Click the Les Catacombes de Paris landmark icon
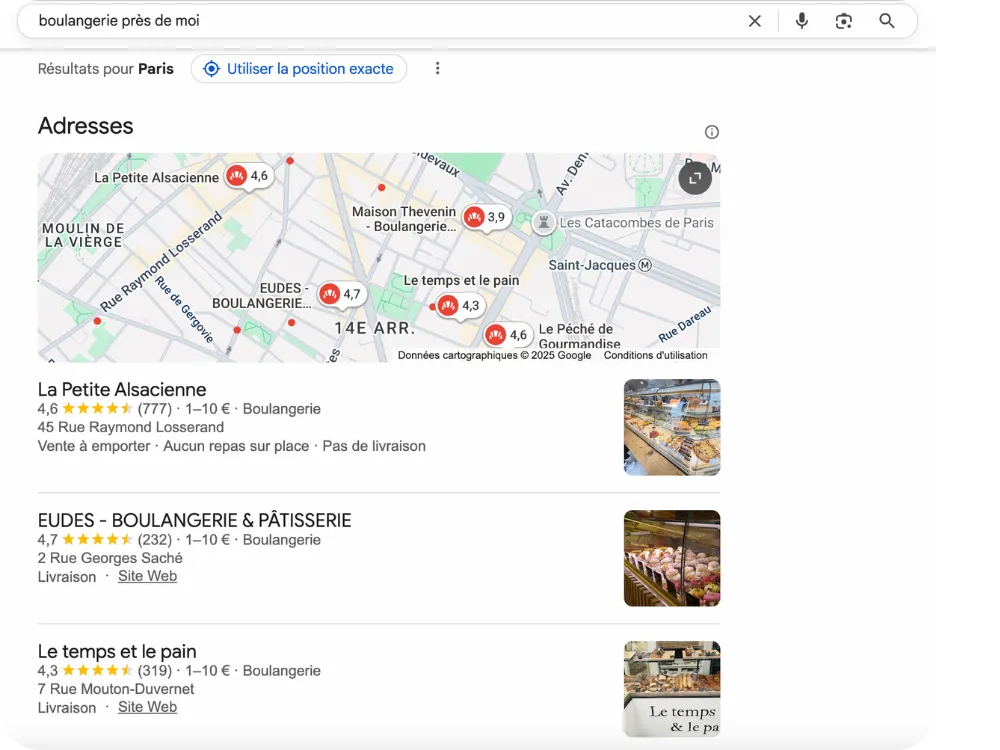Viewport: 1000px width, 750px height. click(543, 223)
